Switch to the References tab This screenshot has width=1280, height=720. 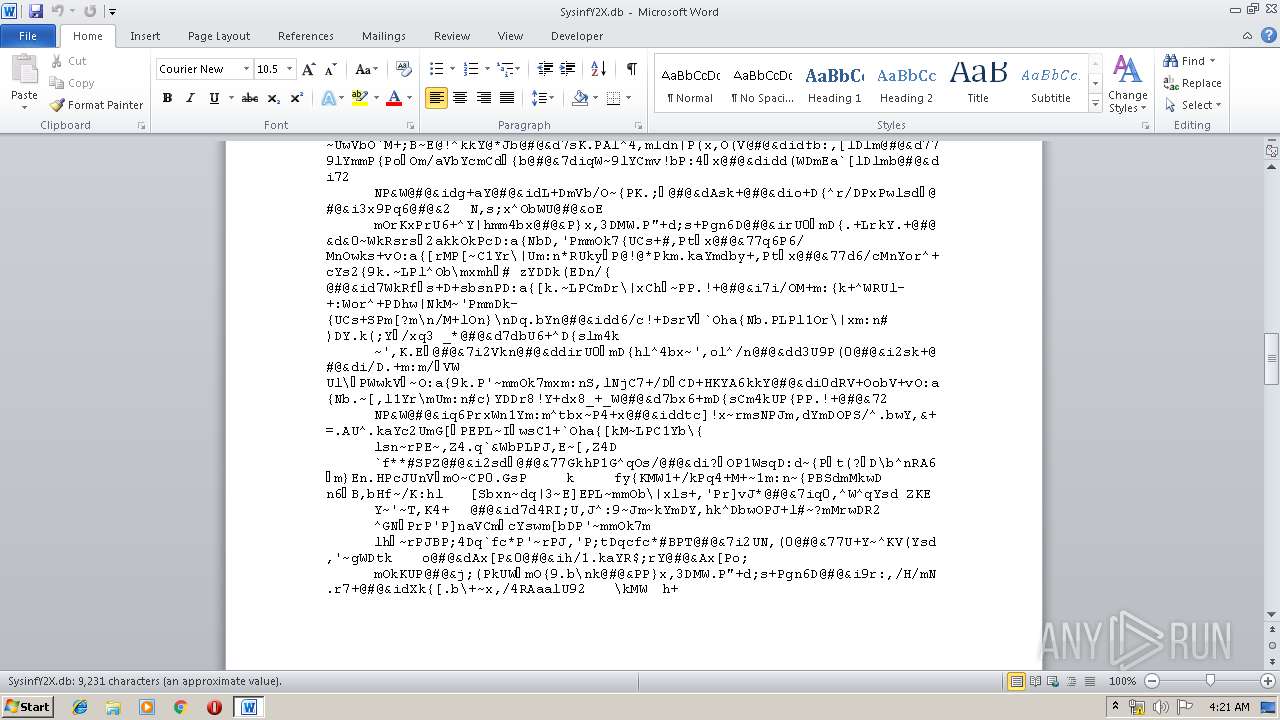coord(306,36)
